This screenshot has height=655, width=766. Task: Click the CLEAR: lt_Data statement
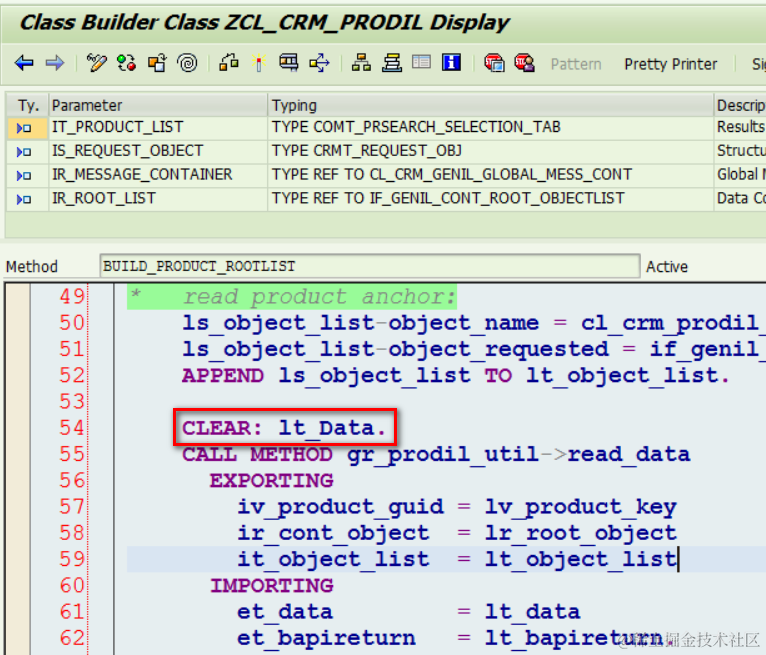click(284, 428)
